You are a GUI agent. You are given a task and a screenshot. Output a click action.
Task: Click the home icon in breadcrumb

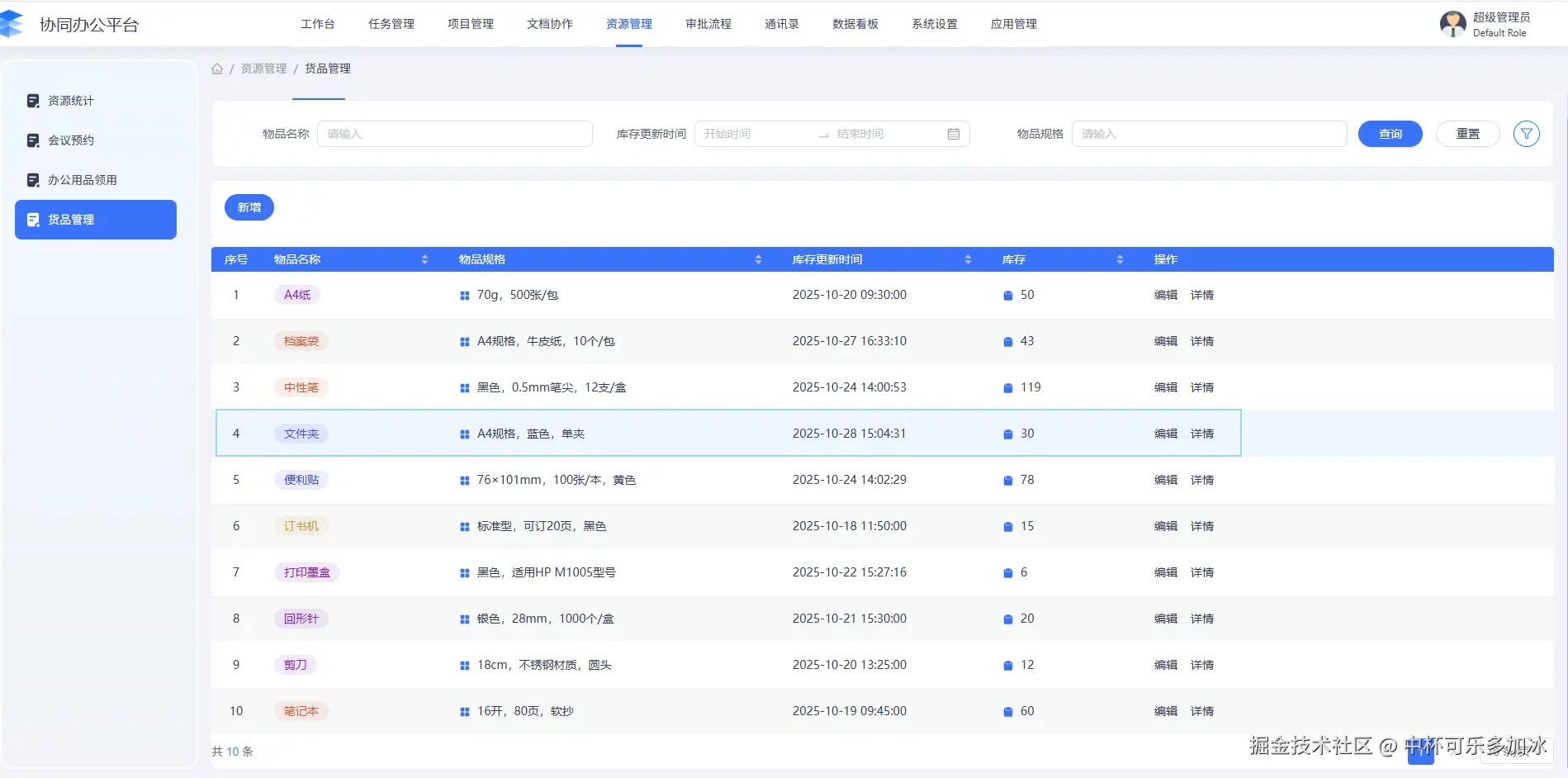217,69
